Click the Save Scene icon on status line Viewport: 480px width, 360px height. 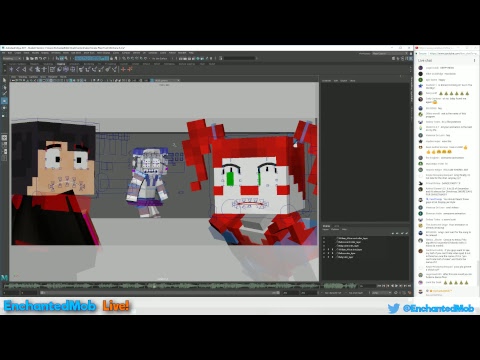pyautogui.click(x=36, y=58)
